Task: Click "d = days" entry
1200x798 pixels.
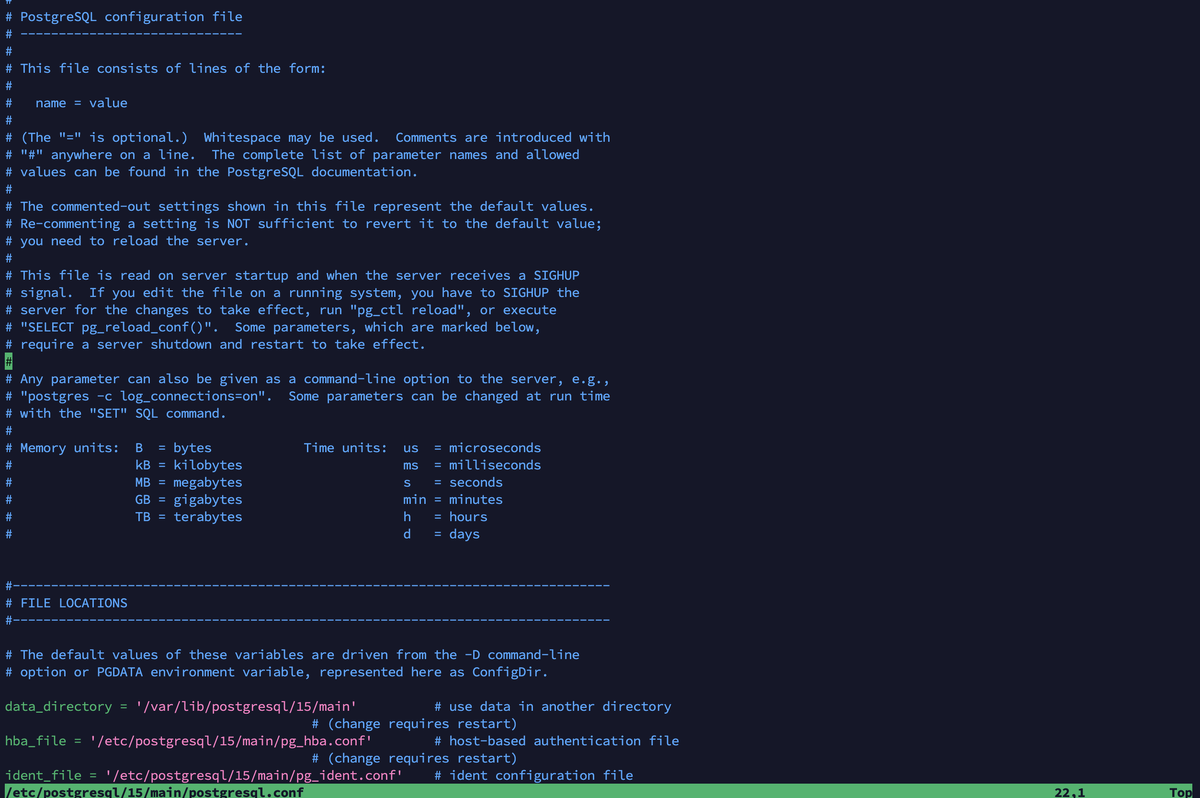Action: [x=441, y=534]
